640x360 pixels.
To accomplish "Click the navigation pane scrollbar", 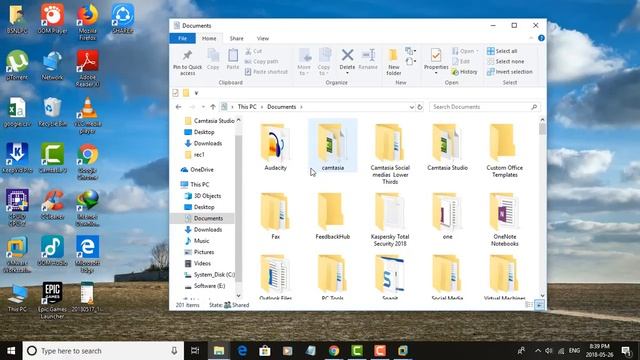I will 238,208.
